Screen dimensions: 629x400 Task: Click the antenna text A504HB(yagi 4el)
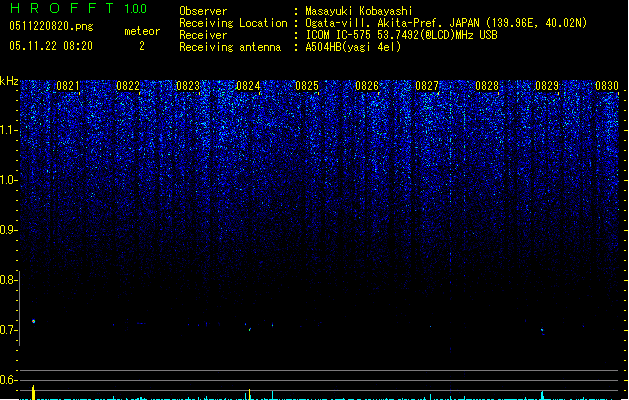pos(353,47)
